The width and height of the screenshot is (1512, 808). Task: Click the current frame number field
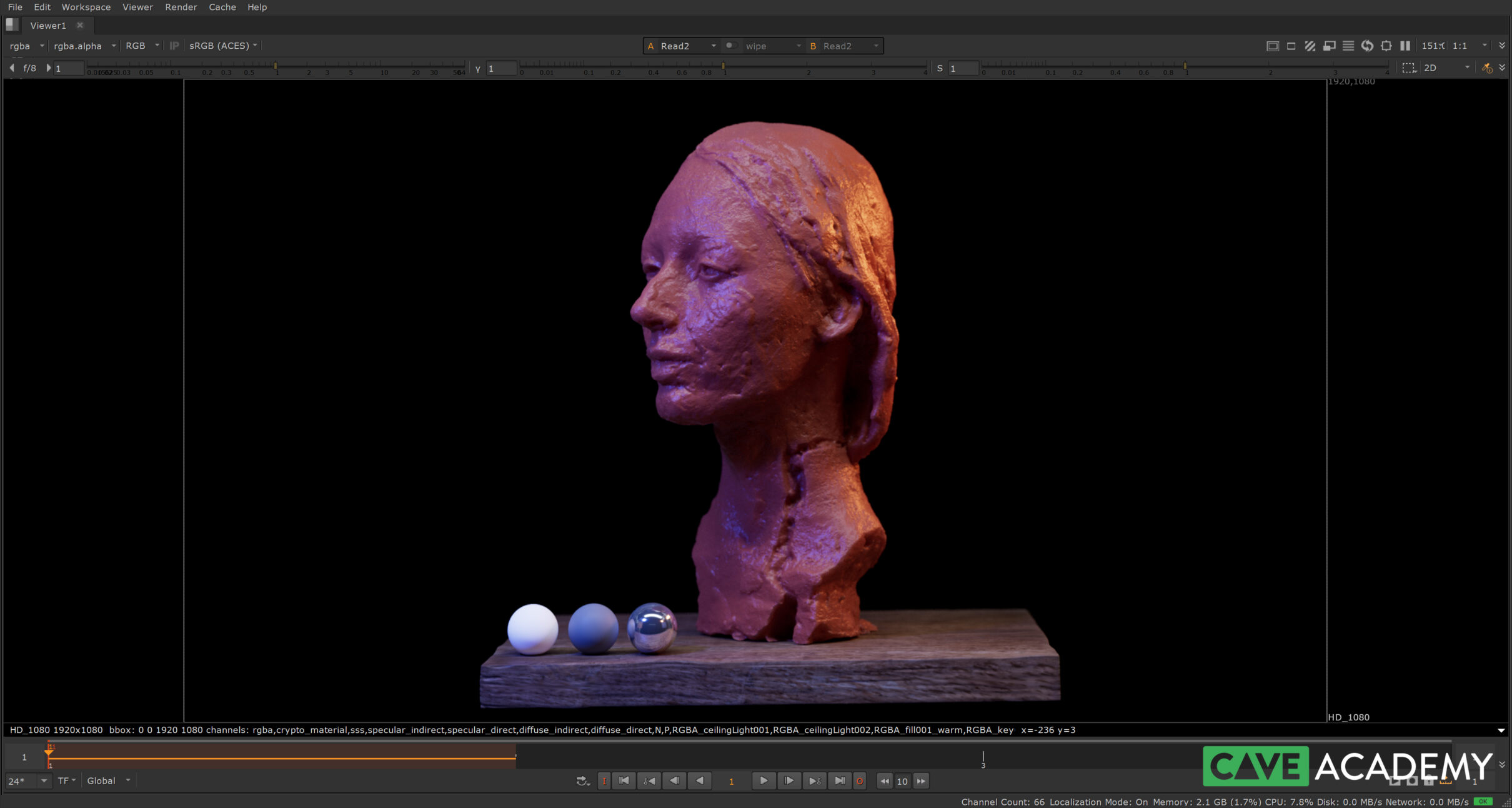click(x=731, y=781)
